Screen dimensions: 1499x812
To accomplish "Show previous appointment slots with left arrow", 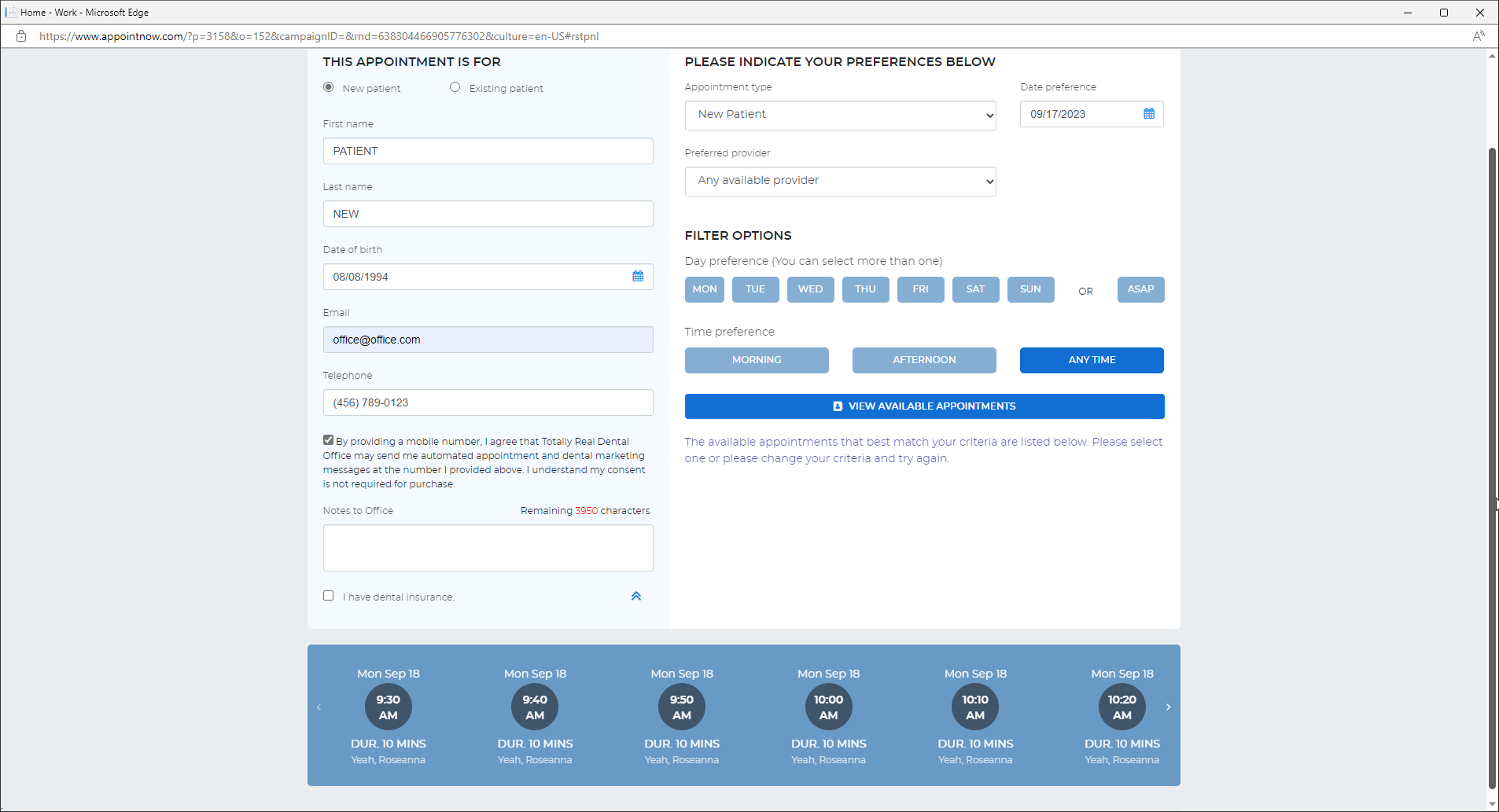I will (319, 707).
